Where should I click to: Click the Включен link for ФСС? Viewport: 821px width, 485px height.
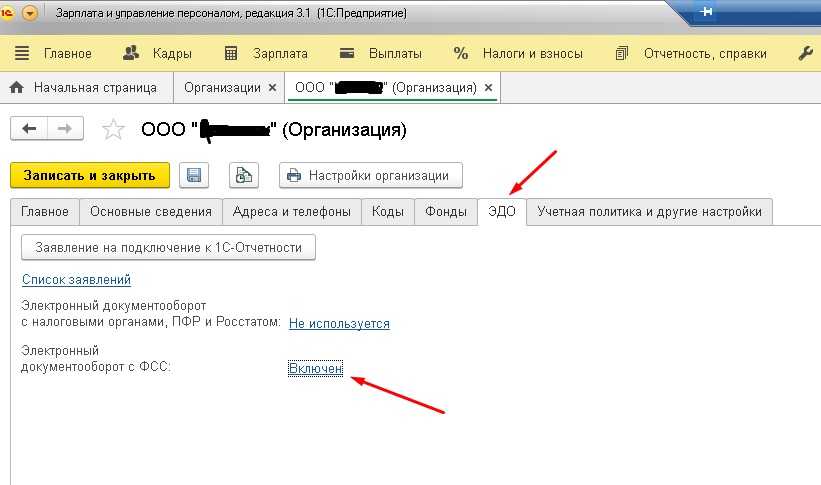316,369
